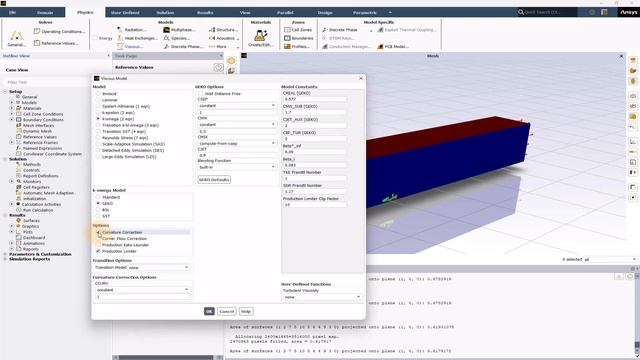
Task: Switch to the User-Defined ribbon tab
Action: point(125,12)
